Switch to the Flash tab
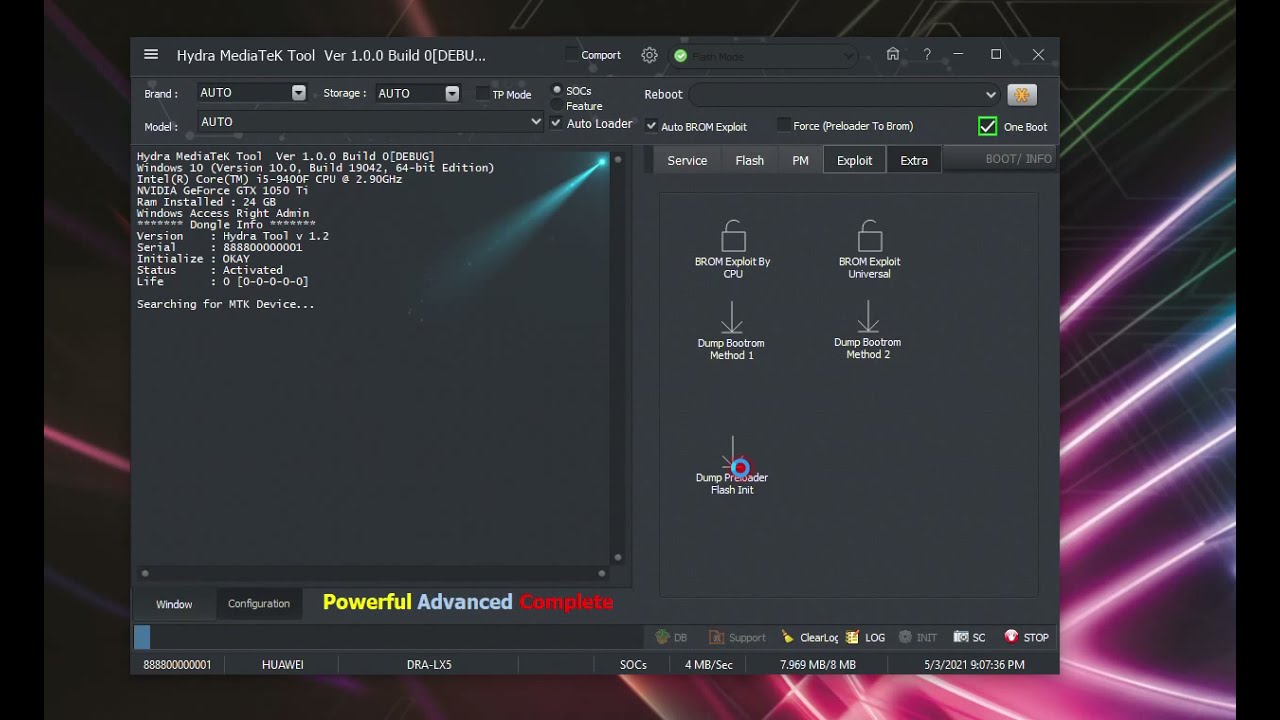This screenshot has width=1280, height=720. click(749, 160)
